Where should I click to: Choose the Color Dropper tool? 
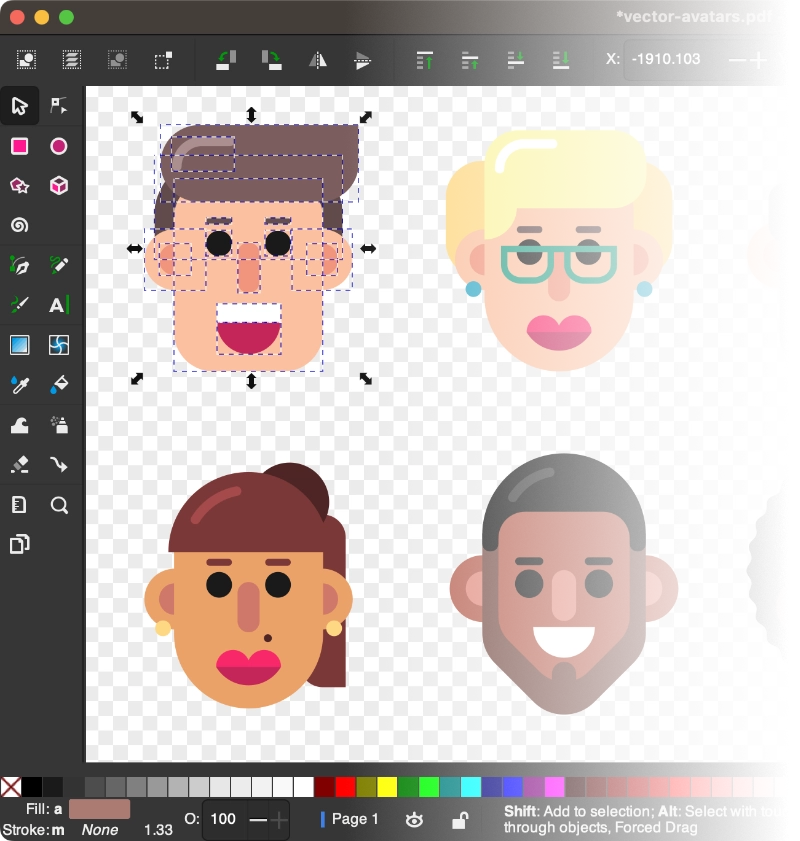click(x=19, y=385)
